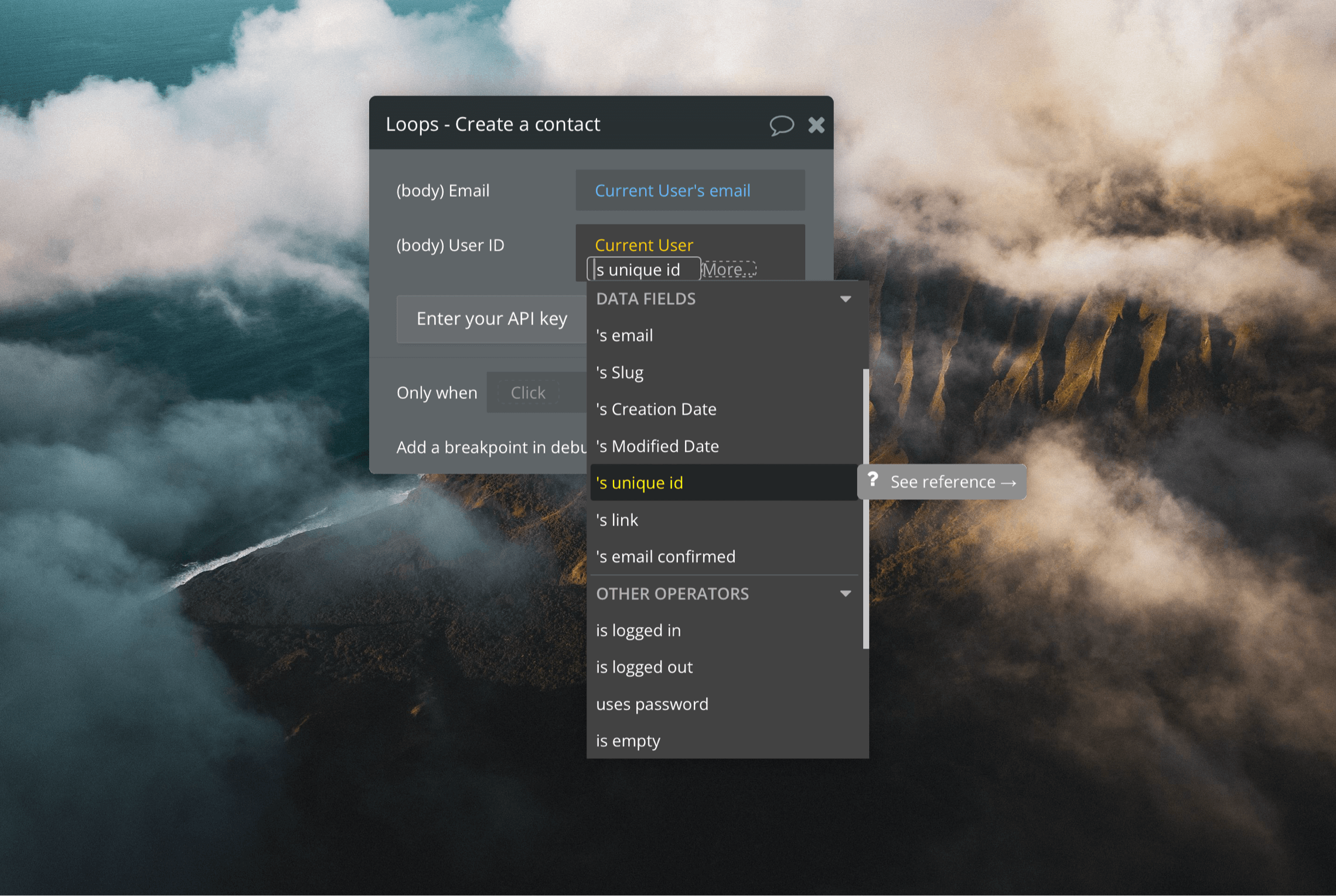The width and height of the screenshot is (1336, 896).
Task: Click the dropdown list scrollbar
Action: pos(865,509)
